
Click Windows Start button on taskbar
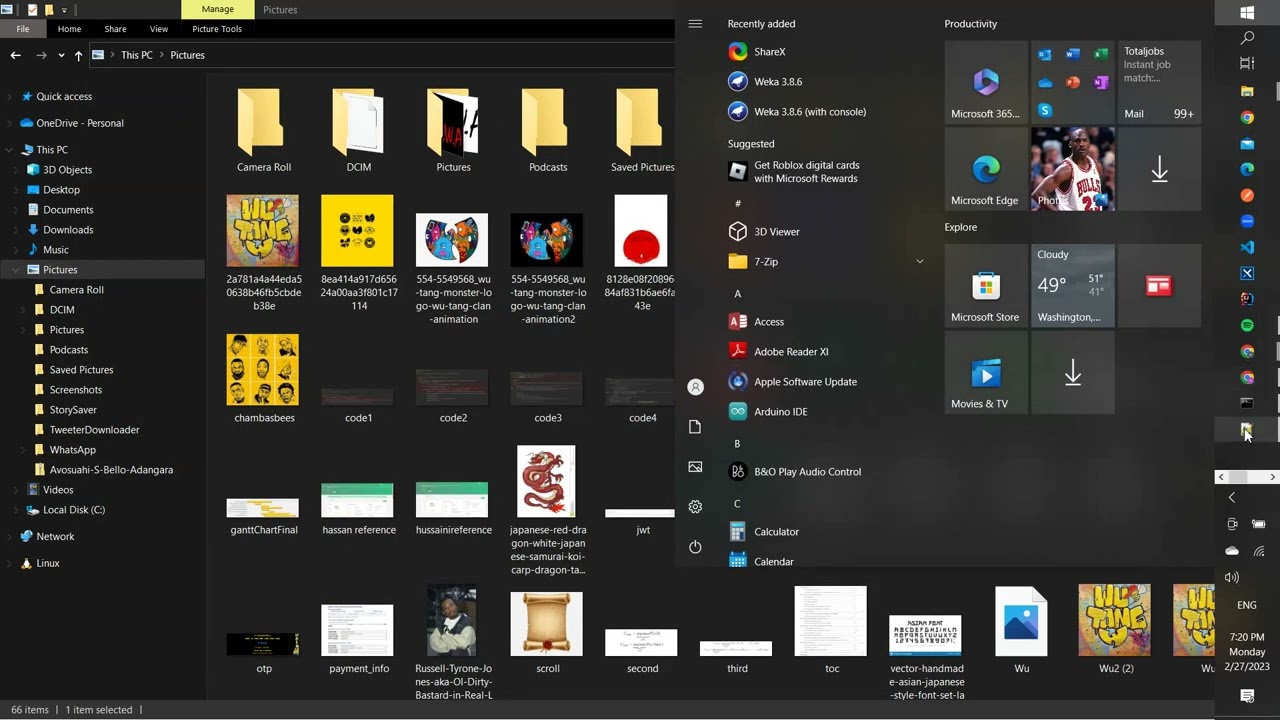pyautogui.click(x=1247, y=13)
